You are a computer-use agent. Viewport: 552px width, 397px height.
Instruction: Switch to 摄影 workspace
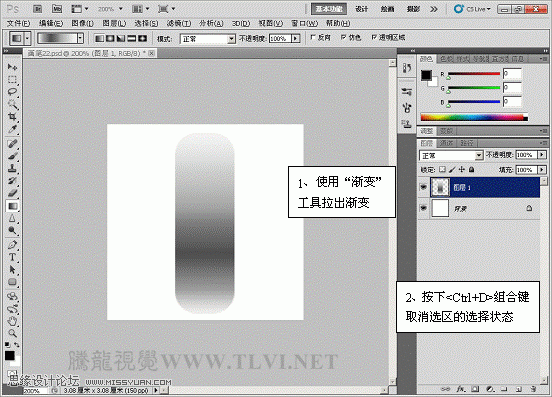413,9
